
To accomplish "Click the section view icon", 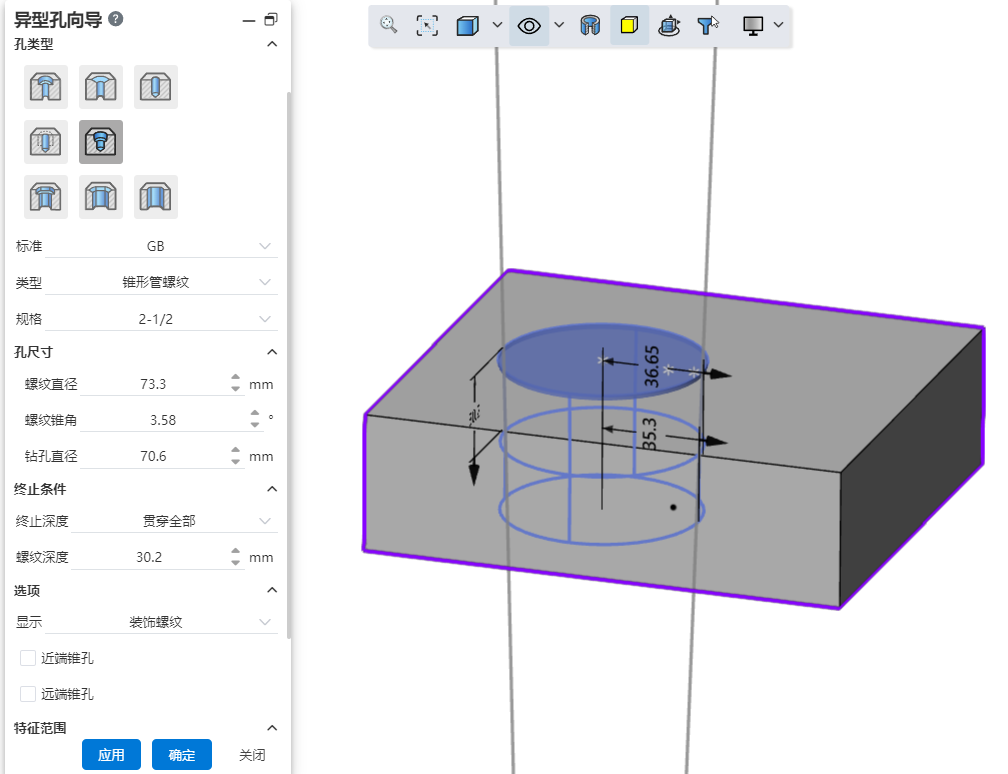I will click(591, 26).
